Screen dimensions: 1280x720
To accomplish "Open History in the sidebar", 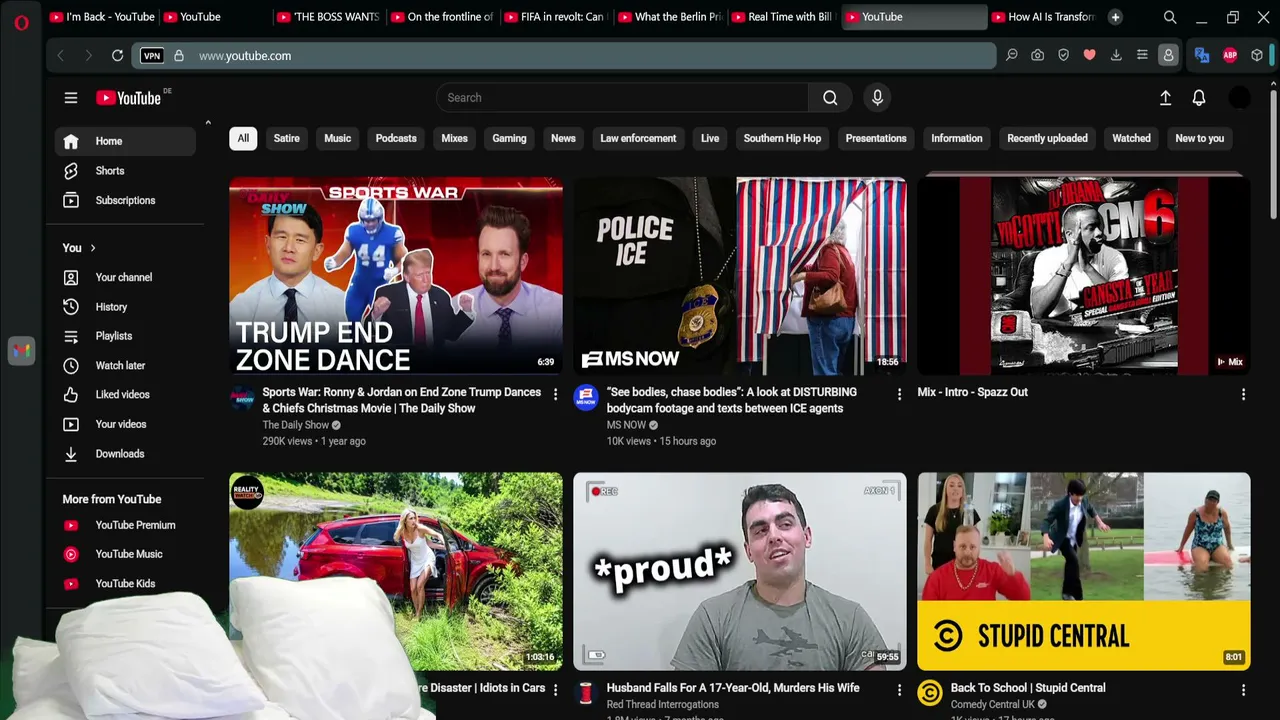I will 125,307.
